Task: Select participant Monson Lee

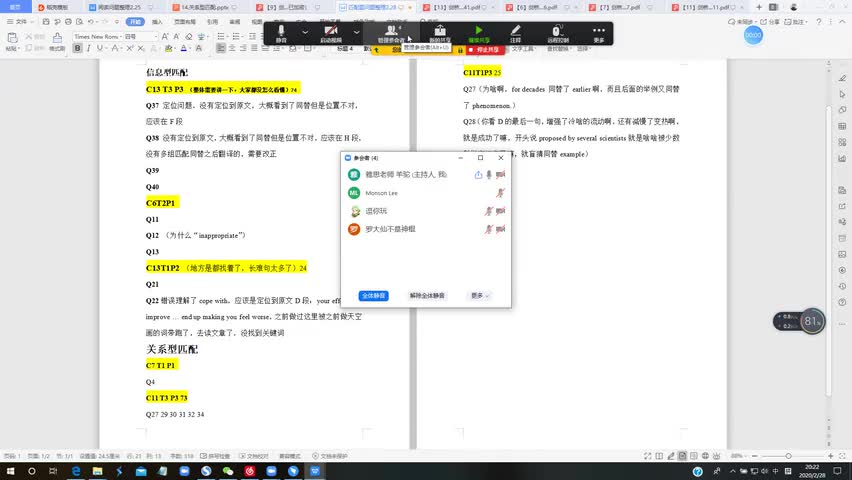Action: (x=426, y=193)
